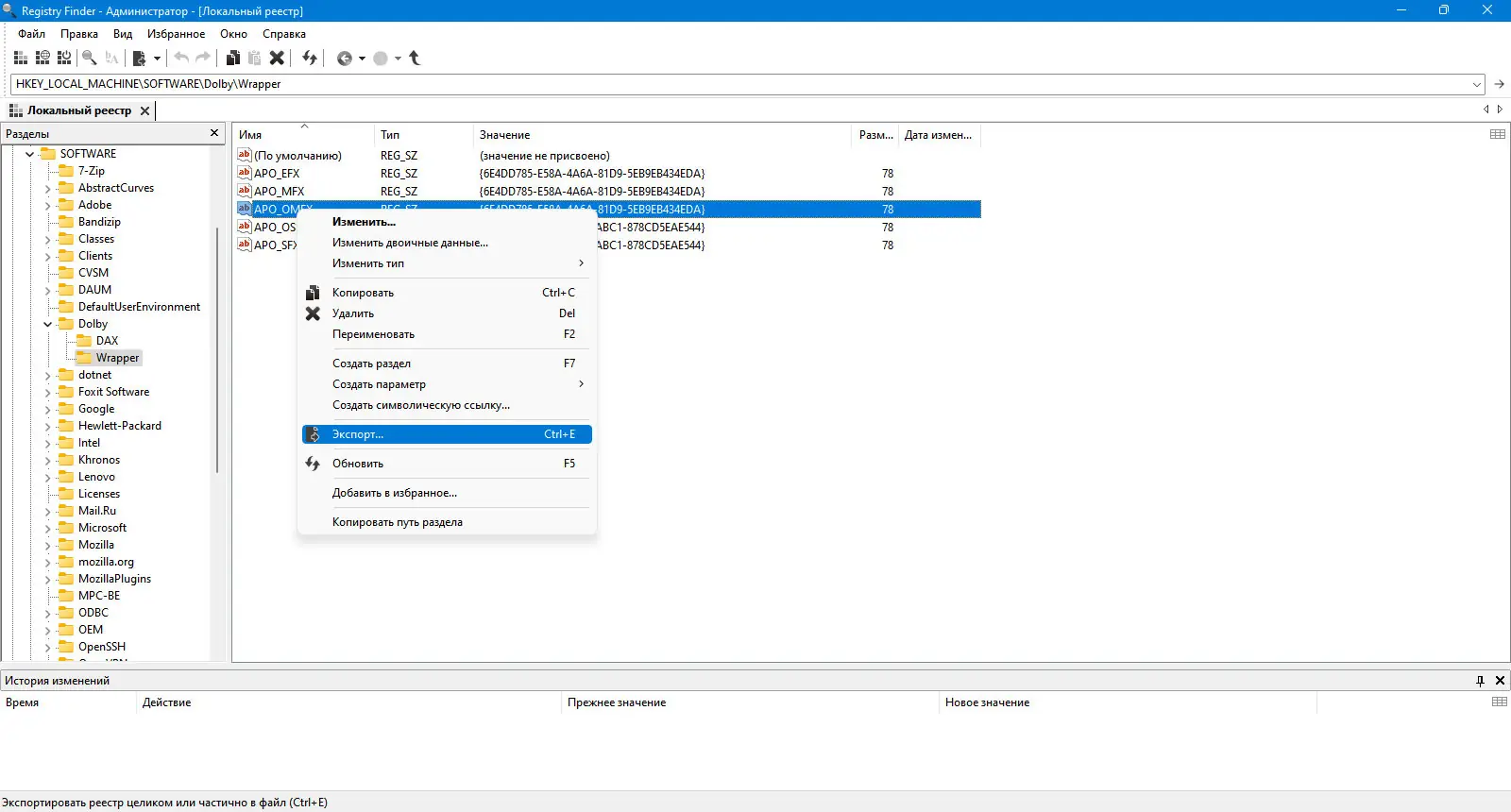
Task: Sort by the Тип column header
Action: point(423,135)
